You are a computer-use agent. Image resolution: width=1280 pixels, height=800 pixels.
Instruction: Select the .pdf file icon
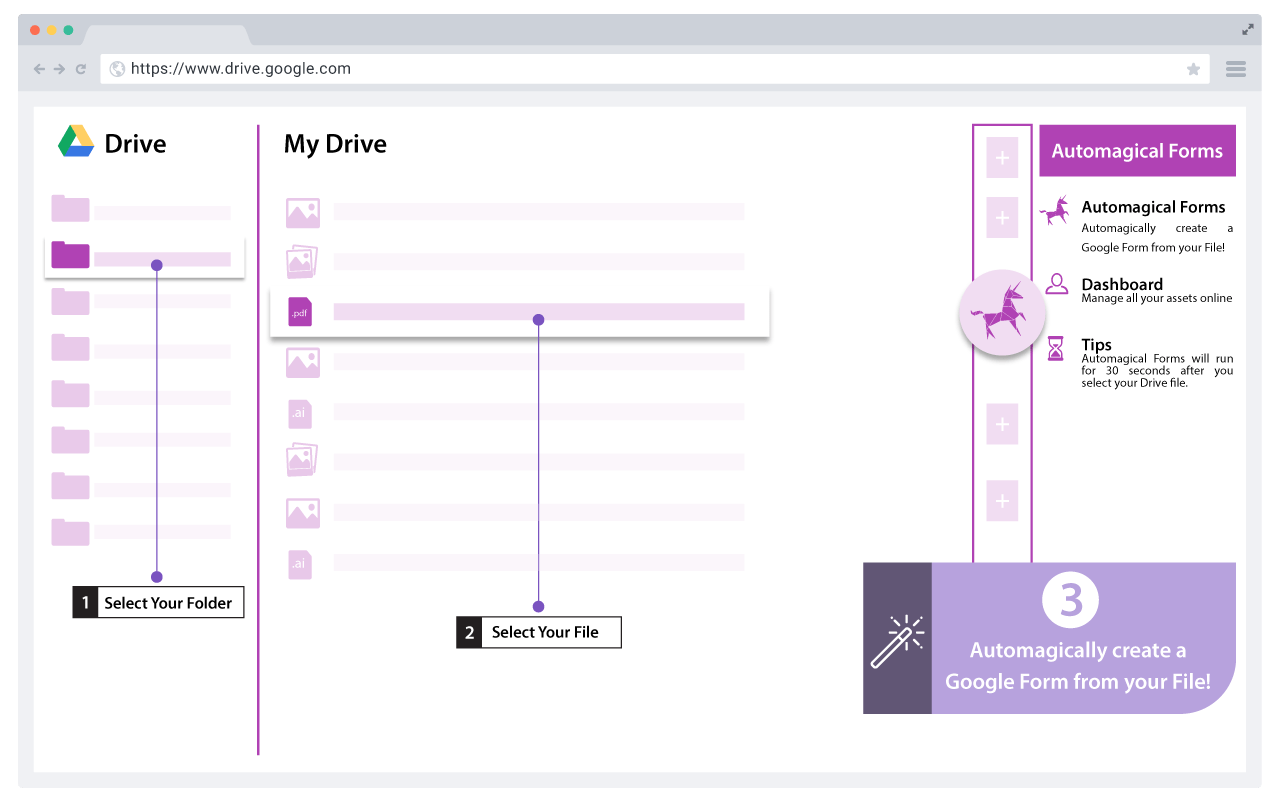300,312
